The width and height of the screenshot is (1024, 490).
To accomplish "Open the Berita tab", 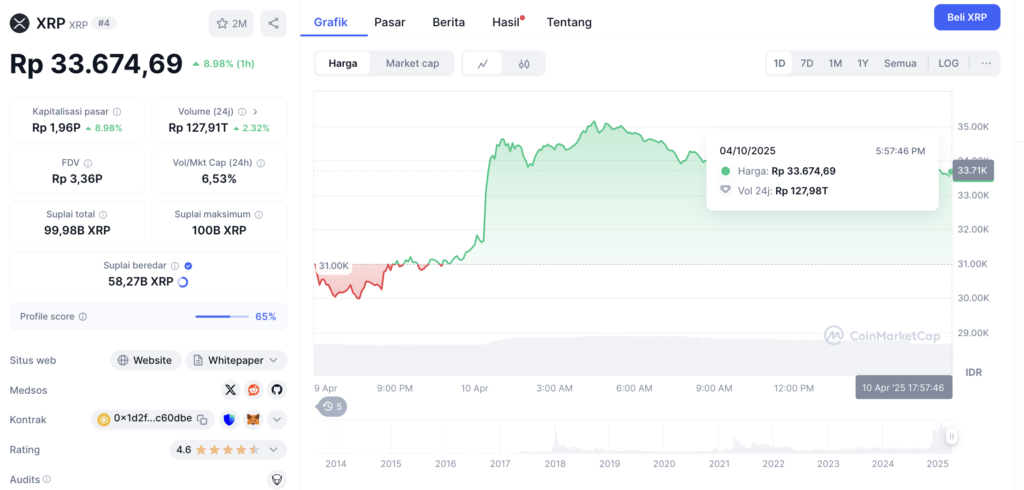I will (449, 22).
